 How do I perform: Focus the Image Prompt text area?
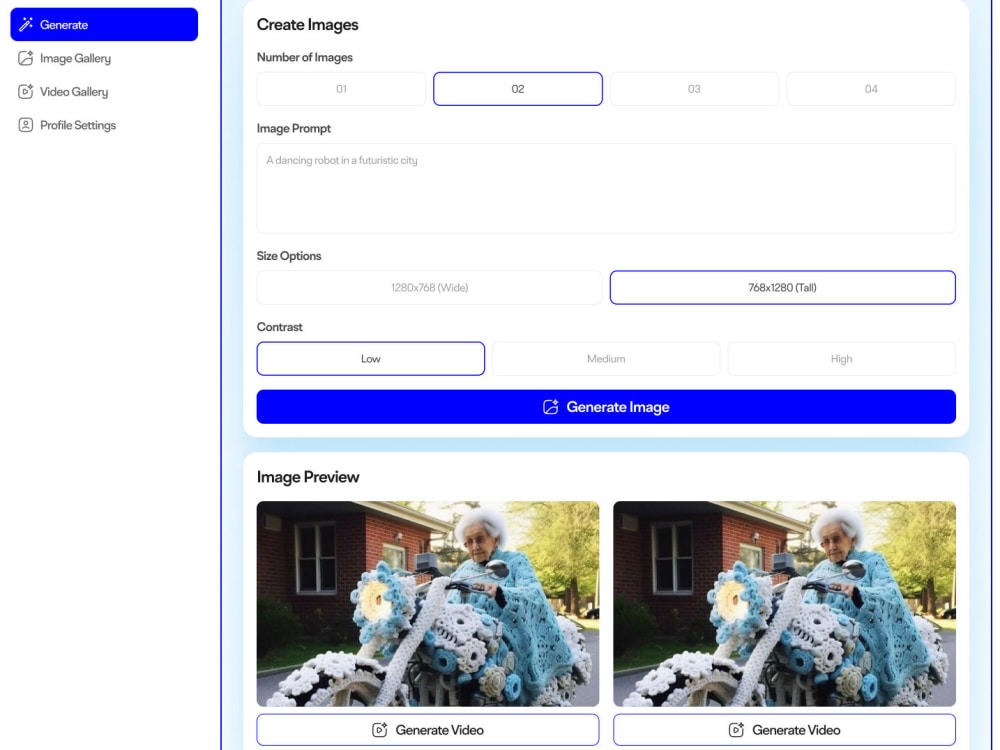(606, 188)
